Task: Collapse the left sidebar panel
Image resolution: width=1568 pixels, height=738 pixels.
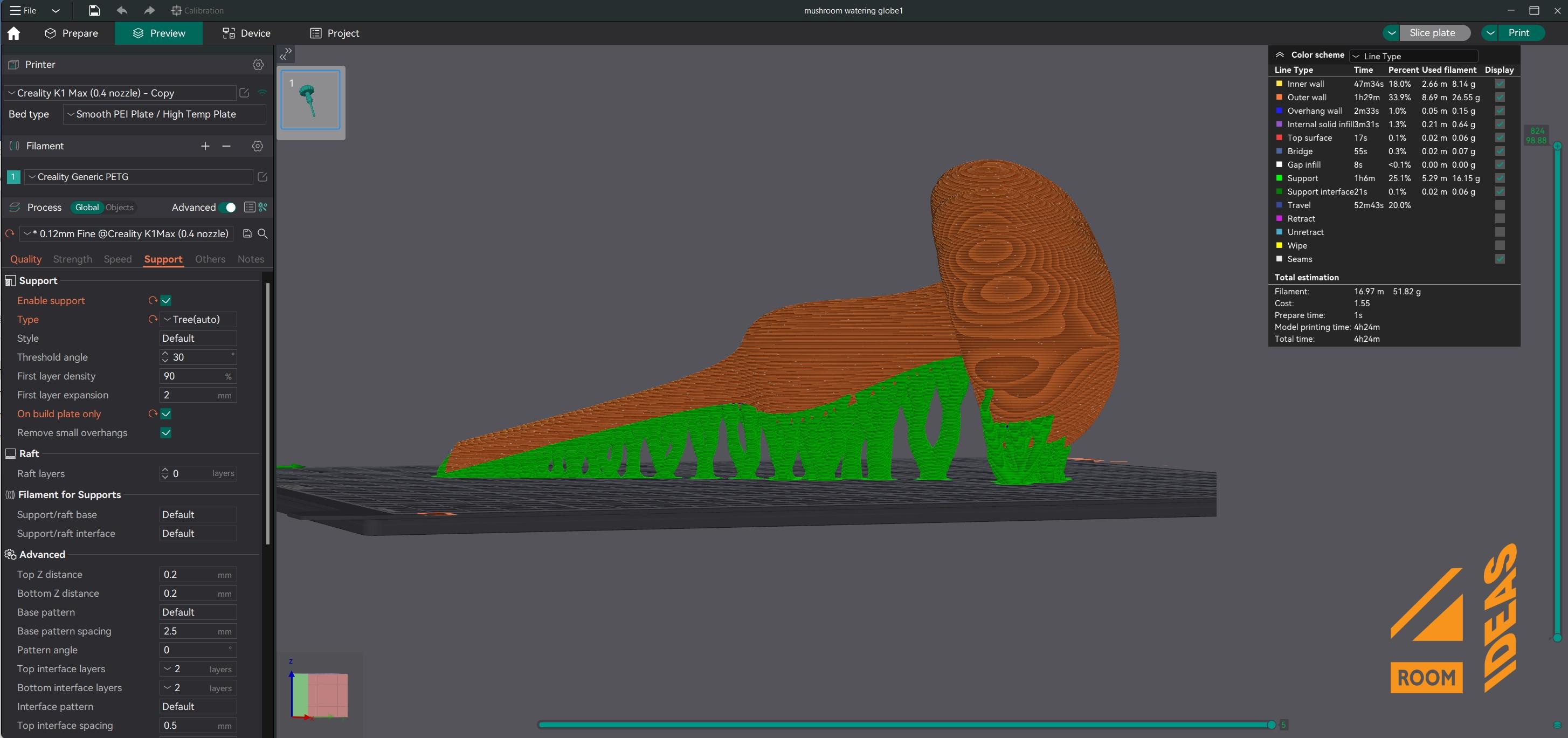Action: click(x=286, y=54)
